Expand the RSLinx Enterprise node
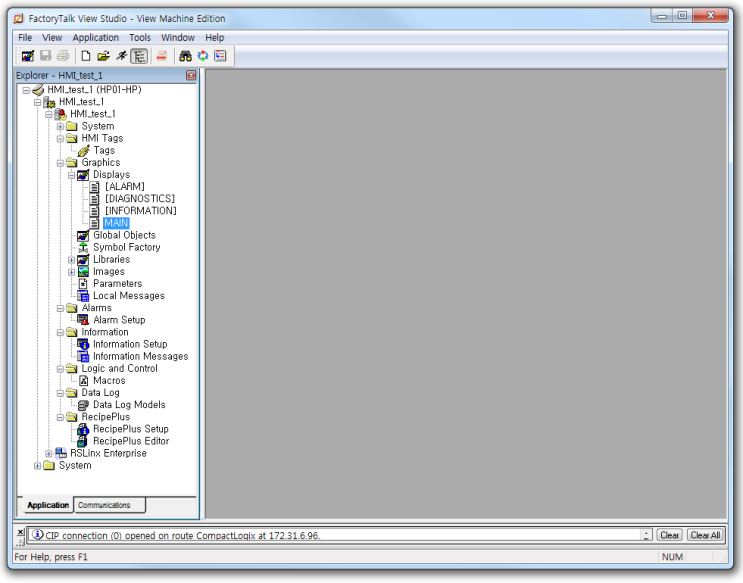This screenshot has height=583, width=743. click(x=49, y=454)
